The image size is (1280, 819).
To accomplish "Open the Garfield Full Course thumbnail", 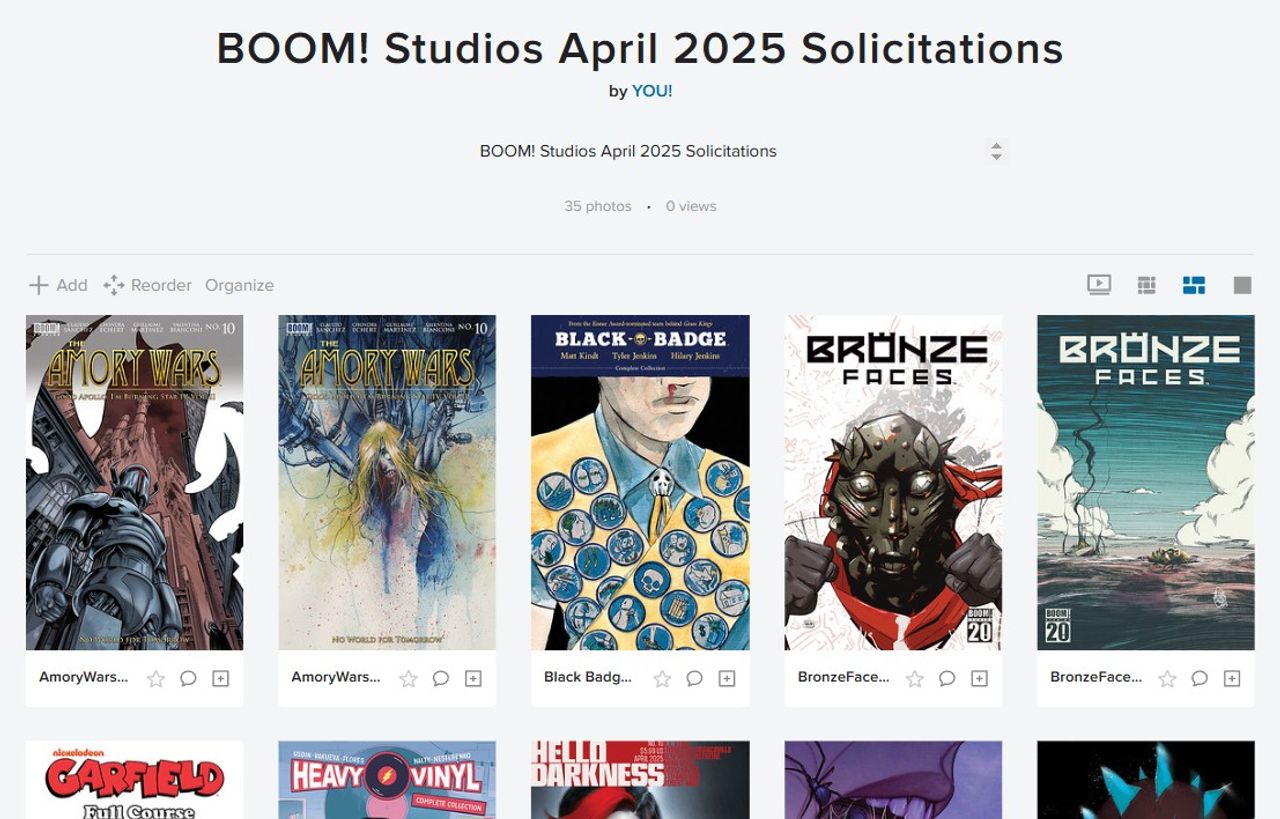I will pos(135,780).
